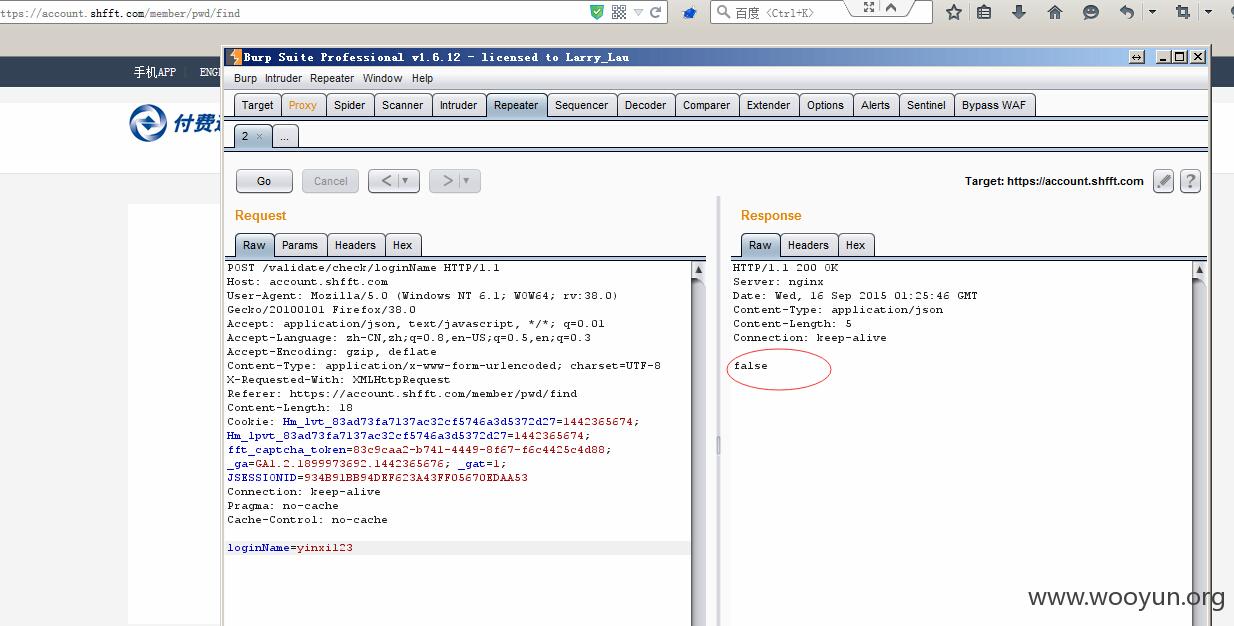Click the Response pane scrollbar up arrow
1234x626 pixels.
(x=1199, y=270)
